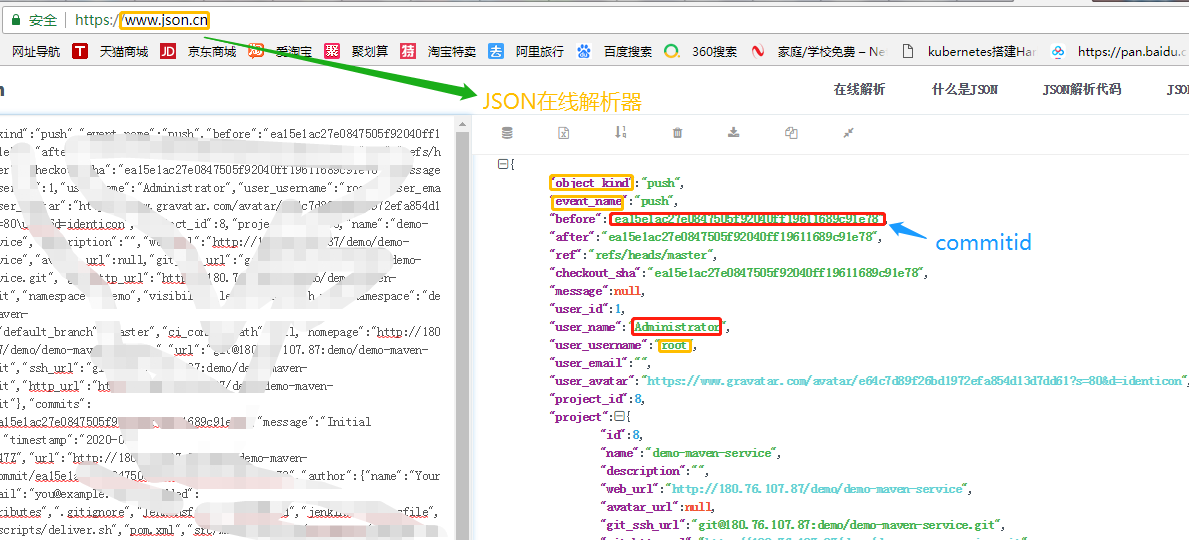The width and height of the screenshot is (1189, 540).
Task: Click the "project_id" key
Action: click(x=588, y=398)
